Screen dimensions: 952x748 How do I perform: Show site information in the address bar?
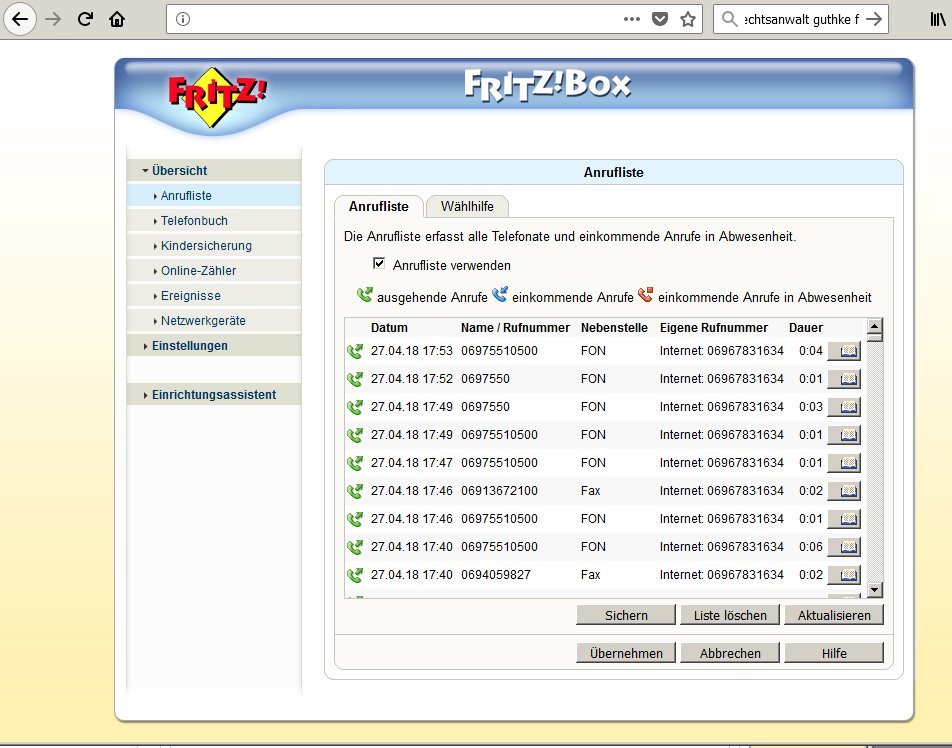tap(183, 19)
